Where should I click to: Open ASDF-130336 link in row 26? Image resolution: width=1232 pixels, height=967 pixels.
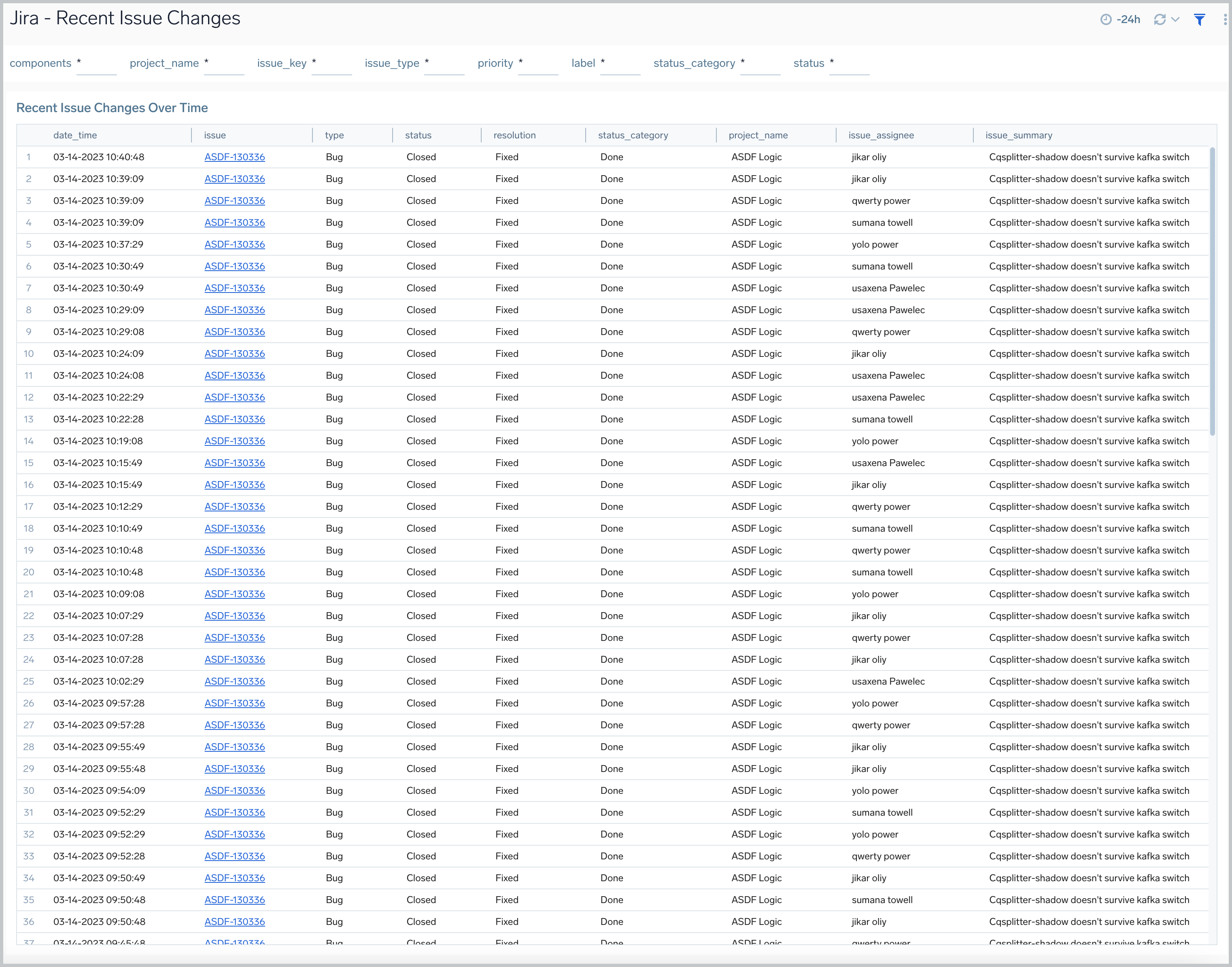pyautogui.click(x=234, y=703)
